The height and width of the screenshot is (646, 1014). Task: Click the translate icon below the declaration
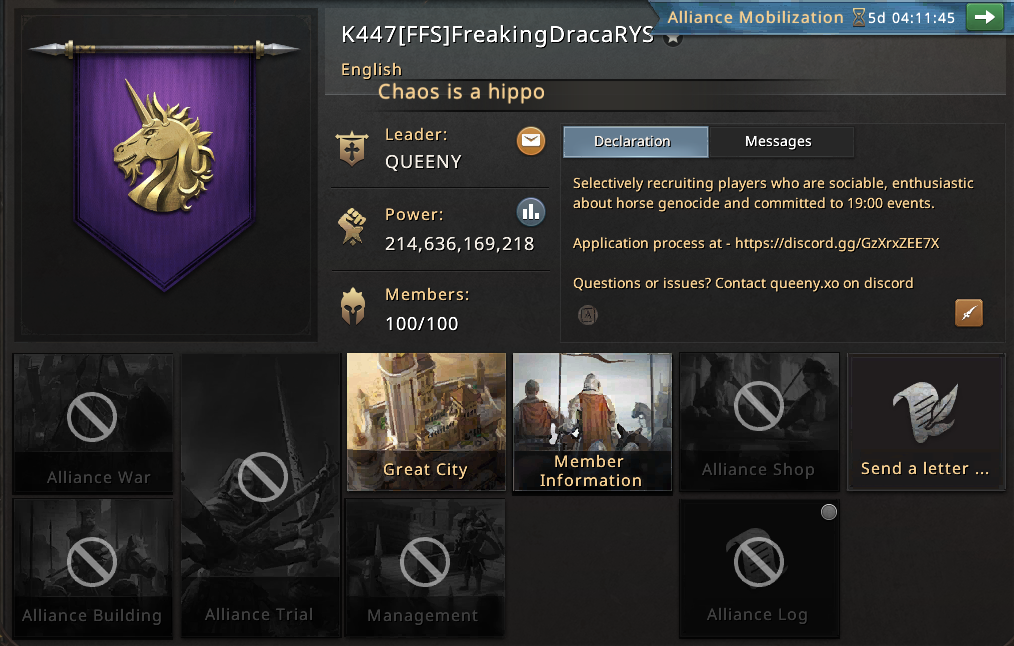[x=587, y=315]
